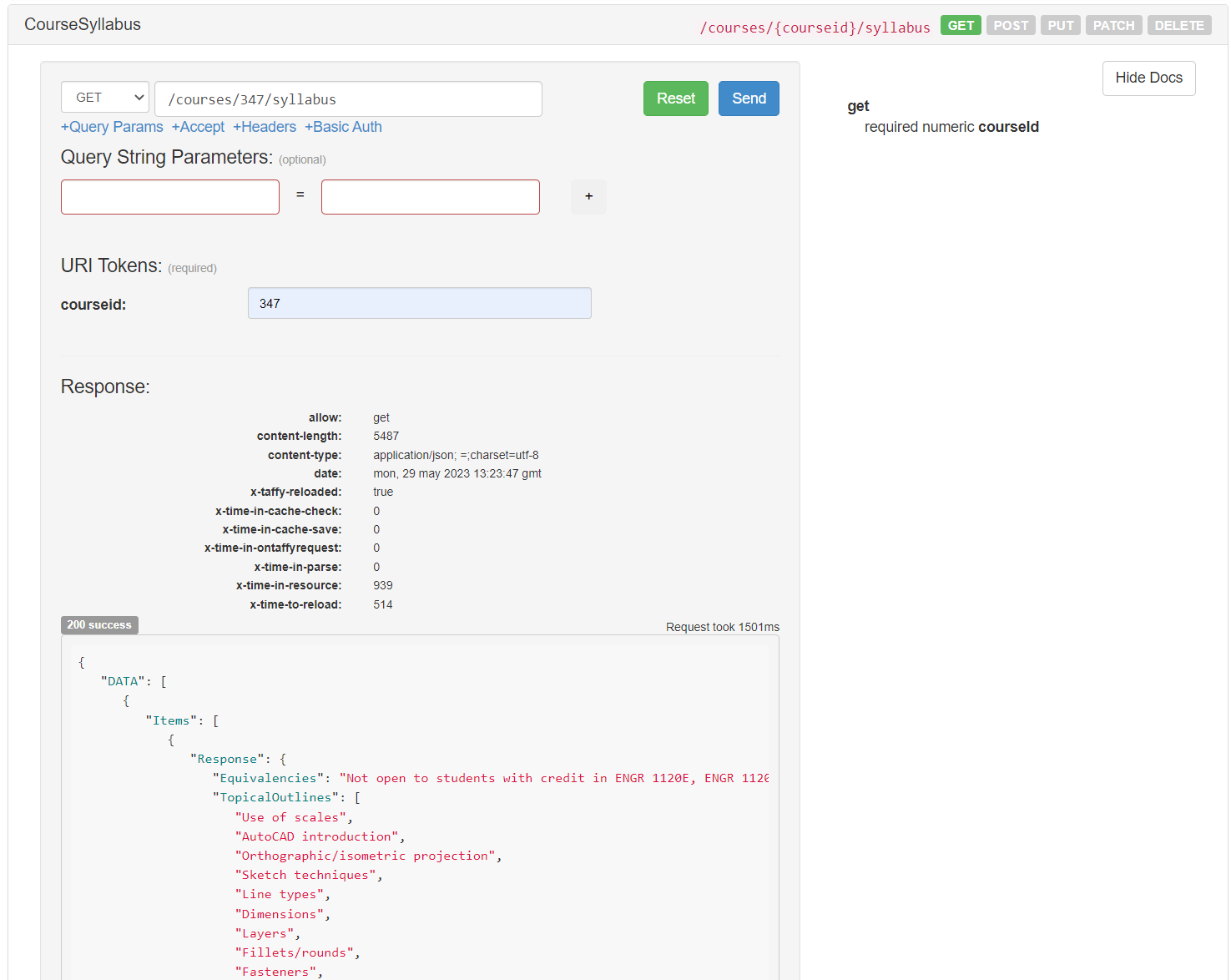Hide the docs panel
1231x980 pixels.
[1148, 78]
